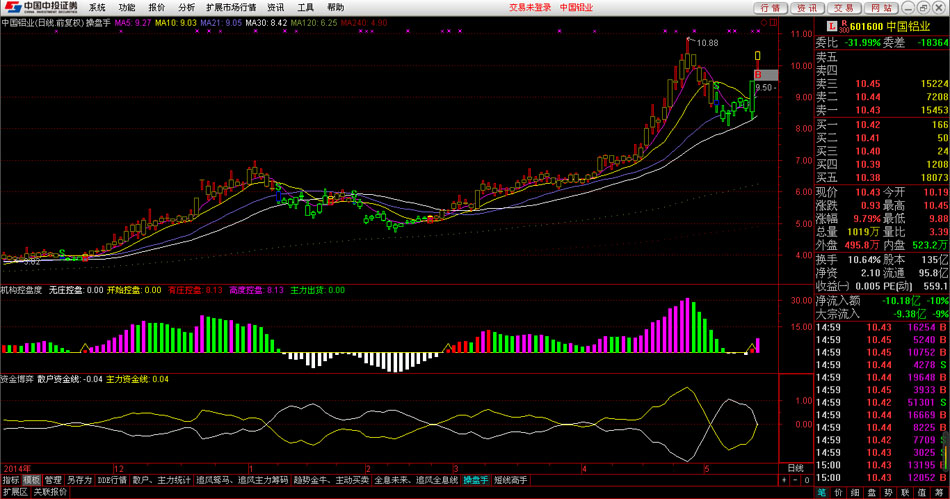950x499 pixels.
Task: Click the R300 badge in the quote header
Action: (x=844, y=27)
